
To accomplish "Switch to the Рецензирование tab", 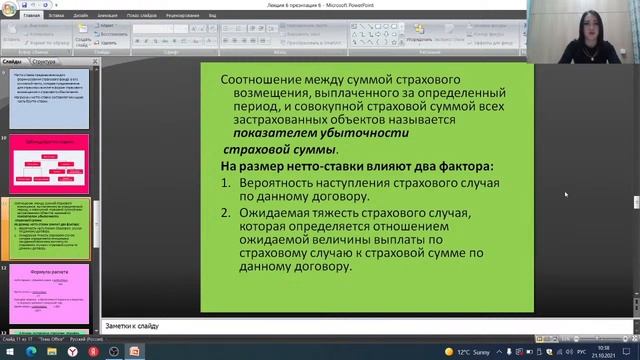I will click(182, 16).
